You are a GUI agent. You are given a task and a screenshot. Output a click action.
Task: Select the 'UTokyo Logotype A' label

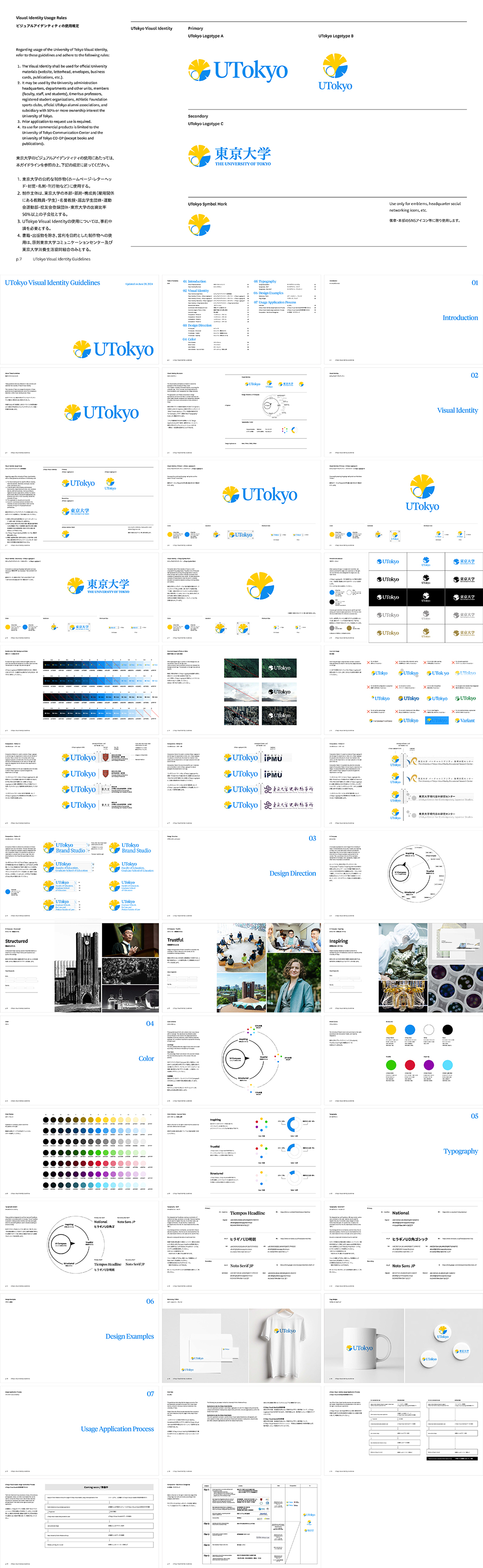coord(206,36)
